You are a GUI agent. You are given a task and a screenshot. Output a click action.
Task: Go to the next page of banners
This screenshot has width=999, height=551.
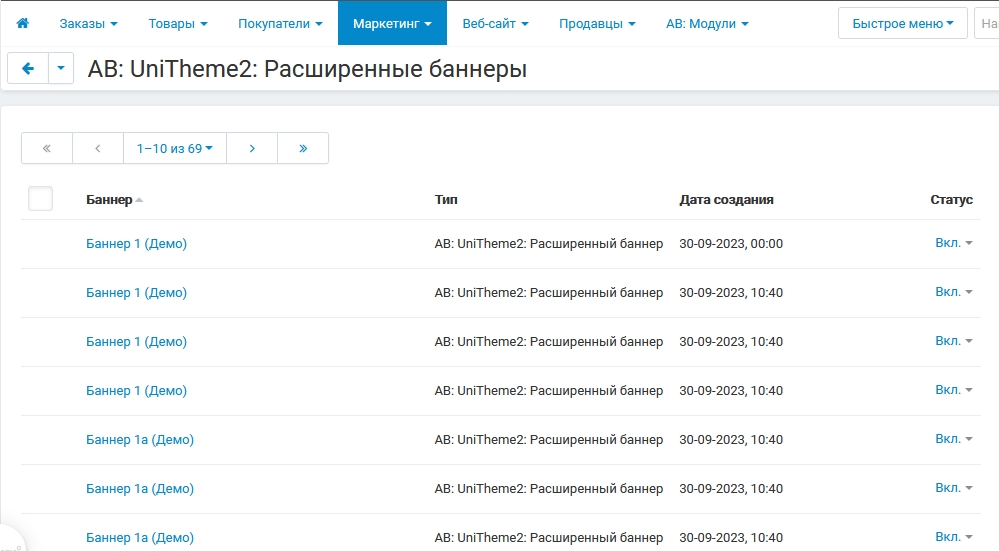pos(252,148)
